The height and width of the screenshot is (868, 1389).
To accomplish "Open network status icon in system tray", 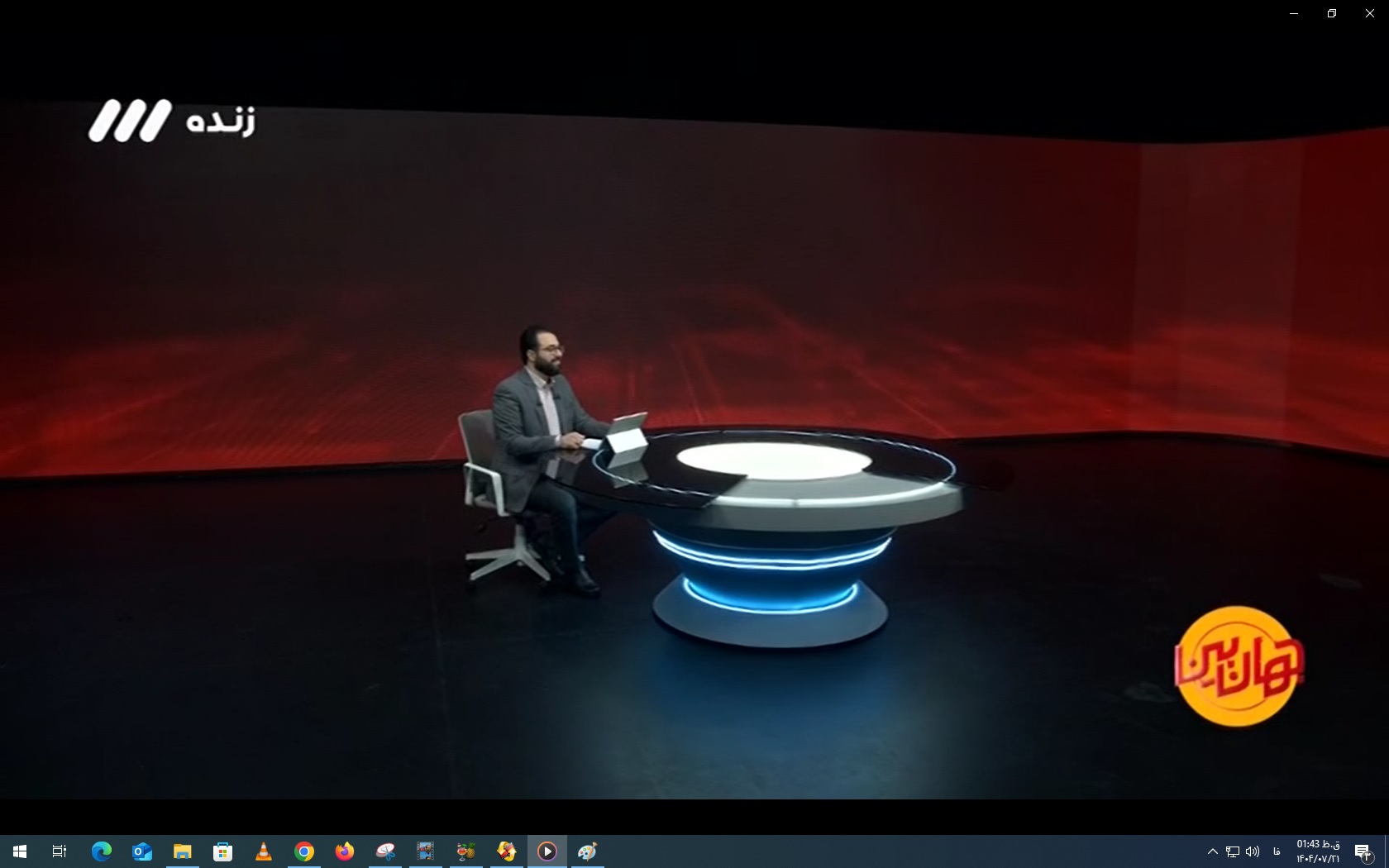I will tap(1233, 851).
